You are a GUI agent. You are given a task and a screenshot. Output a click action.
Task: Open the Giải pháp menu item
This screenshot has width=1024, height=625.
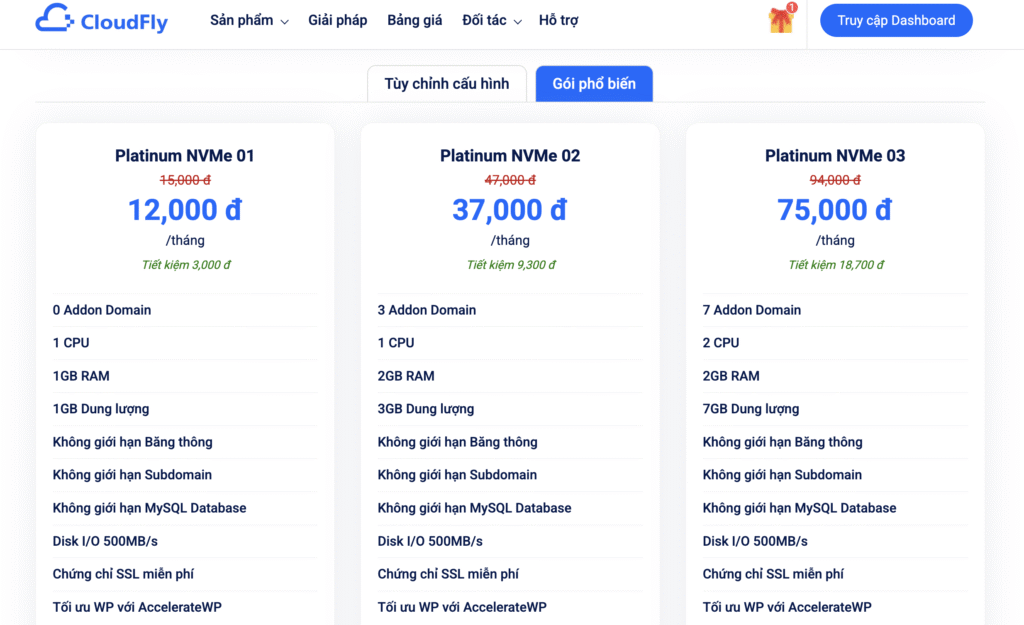(337, 20)
